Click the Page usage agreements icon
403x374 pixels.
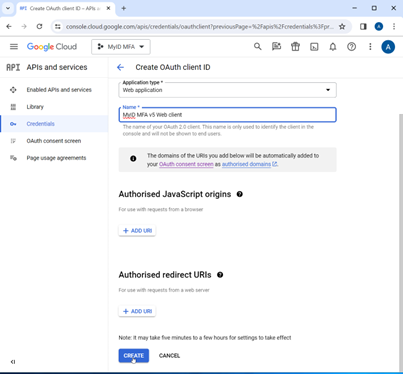13,158
